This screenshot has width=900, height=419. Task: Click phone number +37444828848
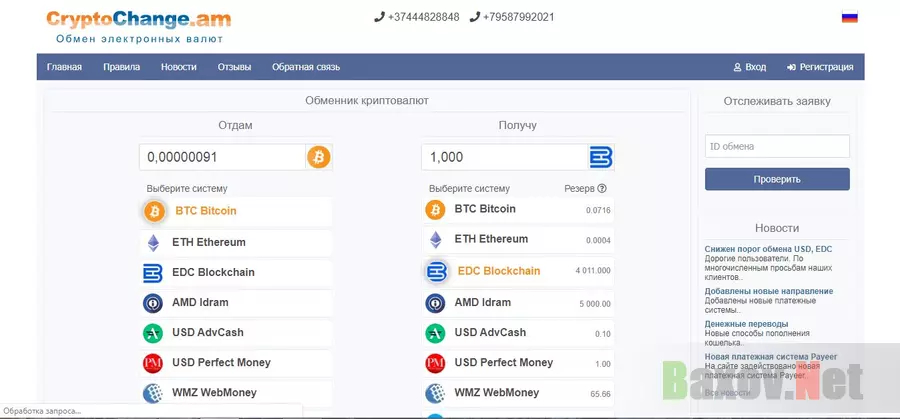pyautogui.click(x=424, y=17)
